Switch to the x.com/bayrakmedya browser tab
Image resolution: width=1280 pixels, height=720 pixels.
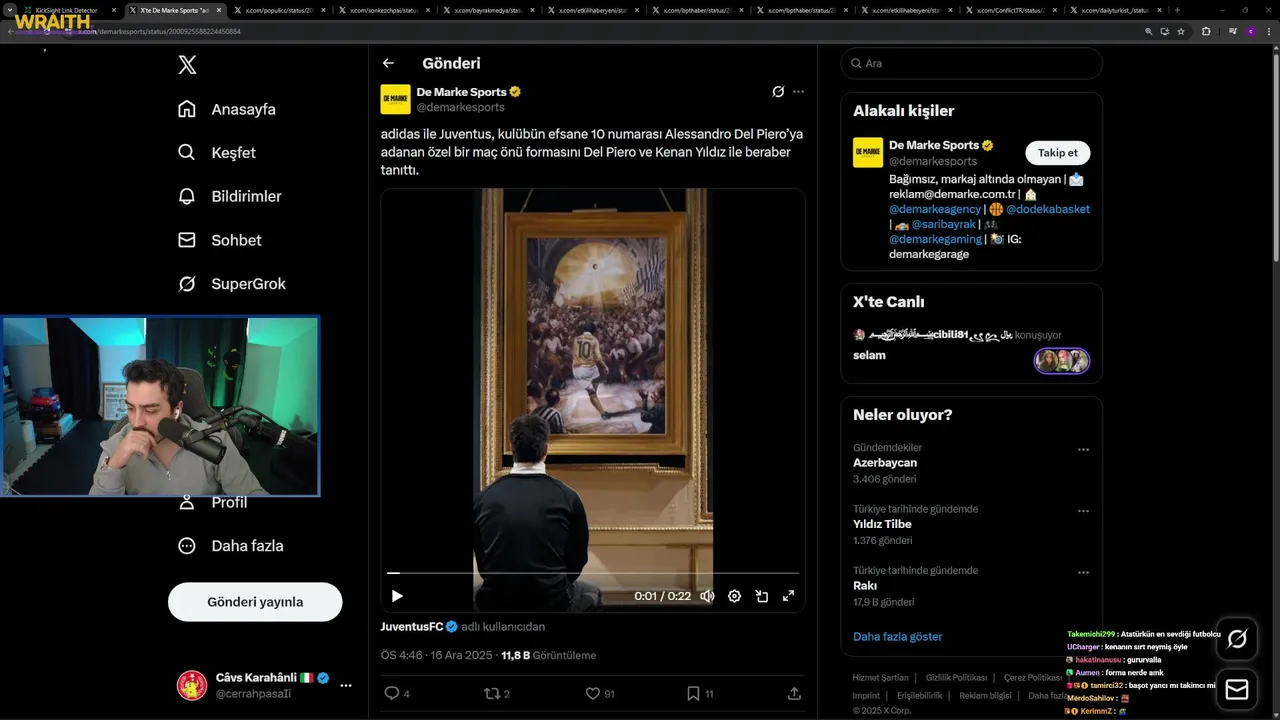click(x=487, y=10)
